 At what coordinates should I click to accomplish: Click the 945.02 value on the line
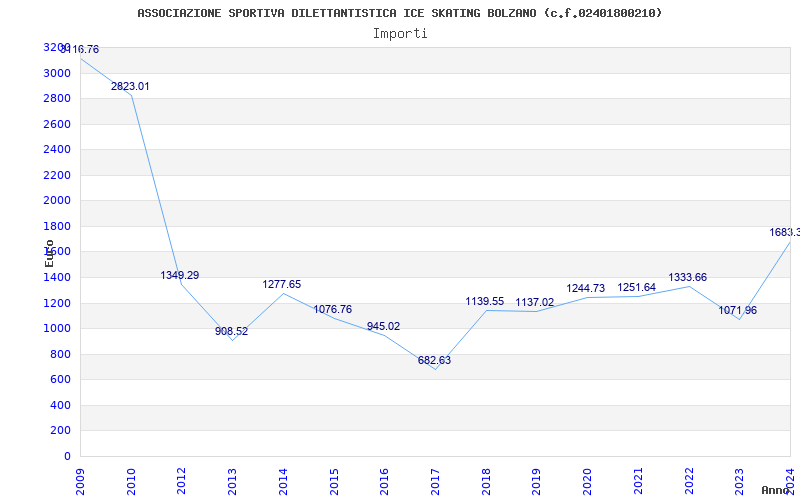383,326
